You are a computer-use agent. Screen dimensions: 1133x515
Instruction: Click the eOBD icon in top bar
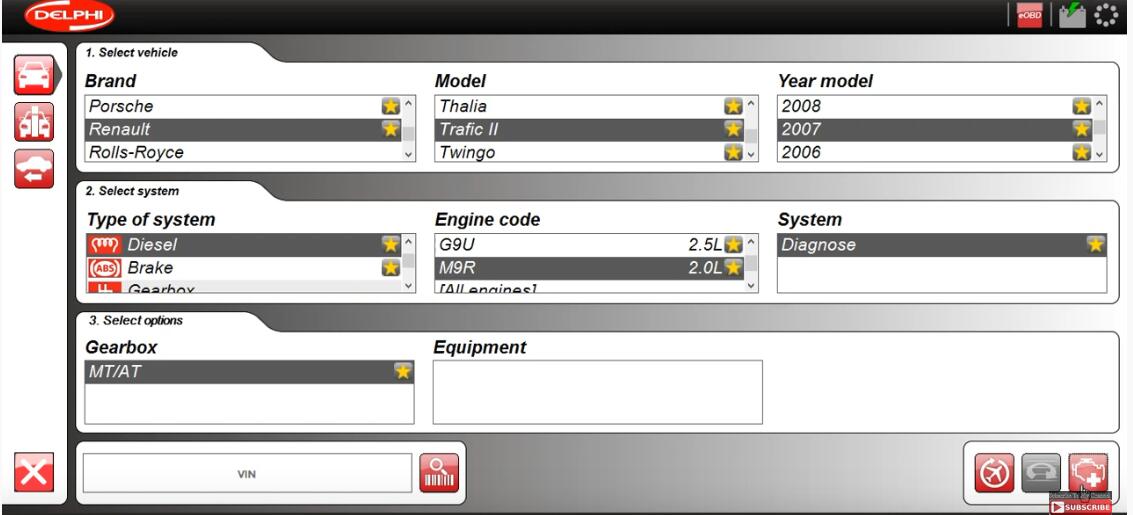click(1029, 15)
